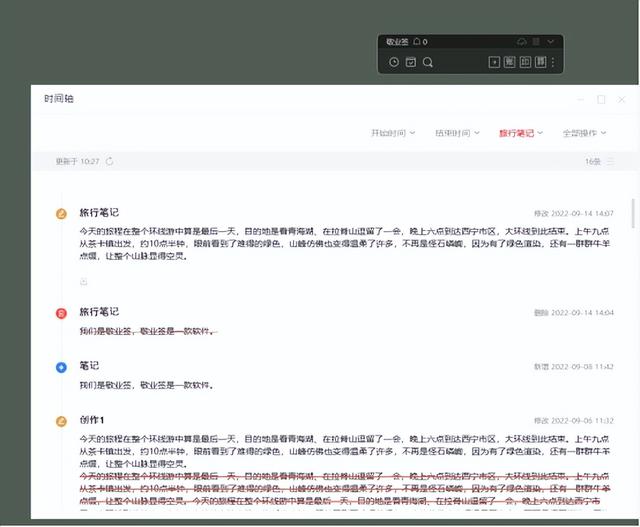The image size is (640, 527).
Task: Maximize the 时间轴 window
Action: coord(601,99)
